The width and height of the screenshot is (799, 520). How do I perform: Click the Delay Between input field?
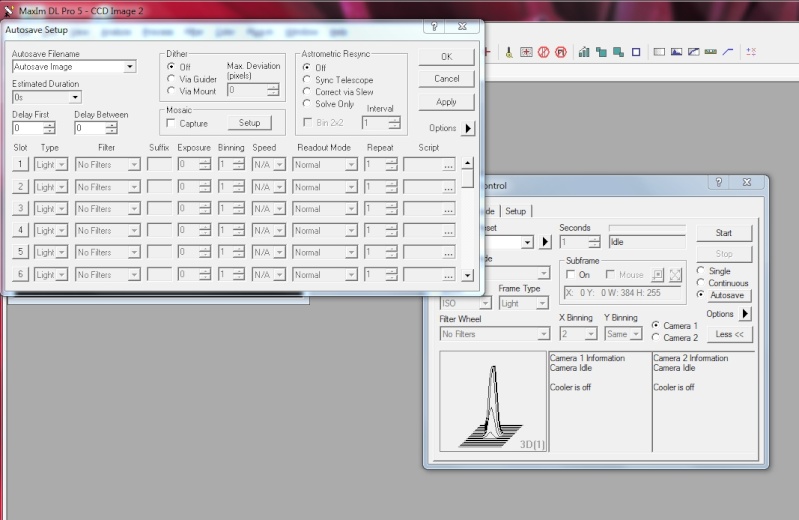coord(91,128)
